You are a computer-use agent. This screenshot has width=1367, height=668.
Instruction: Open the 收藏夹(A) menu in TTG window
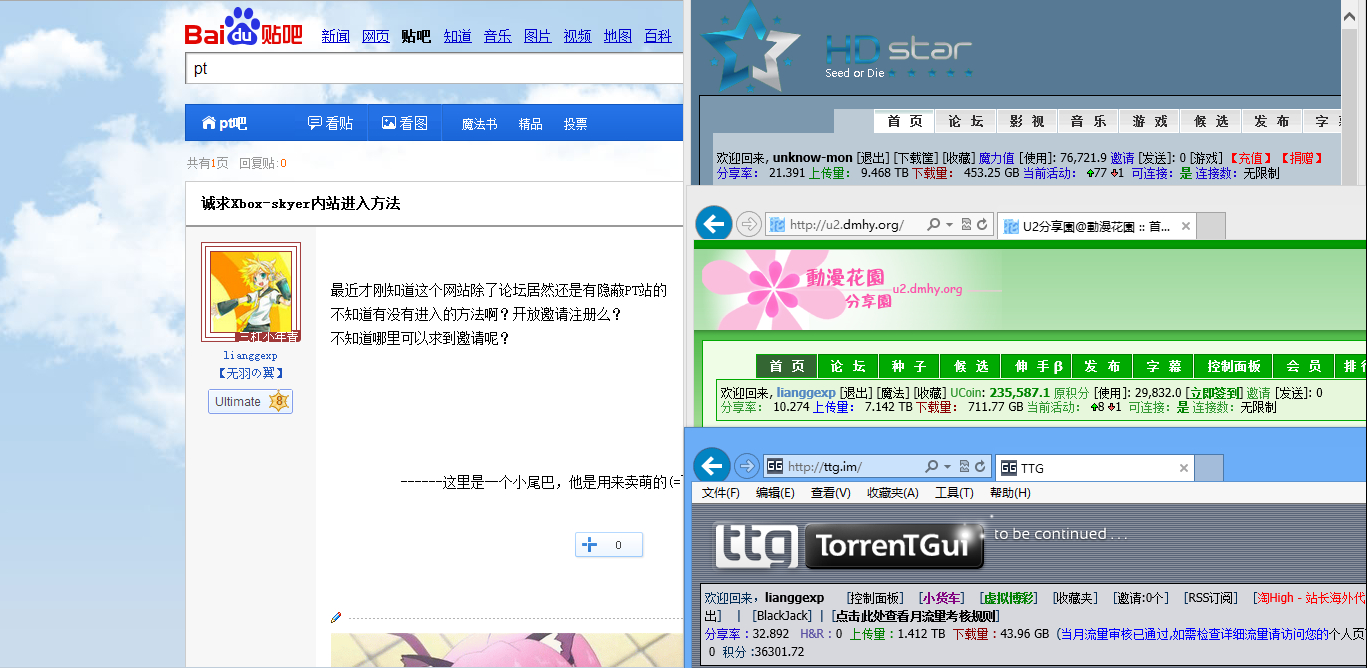(893, 493)
